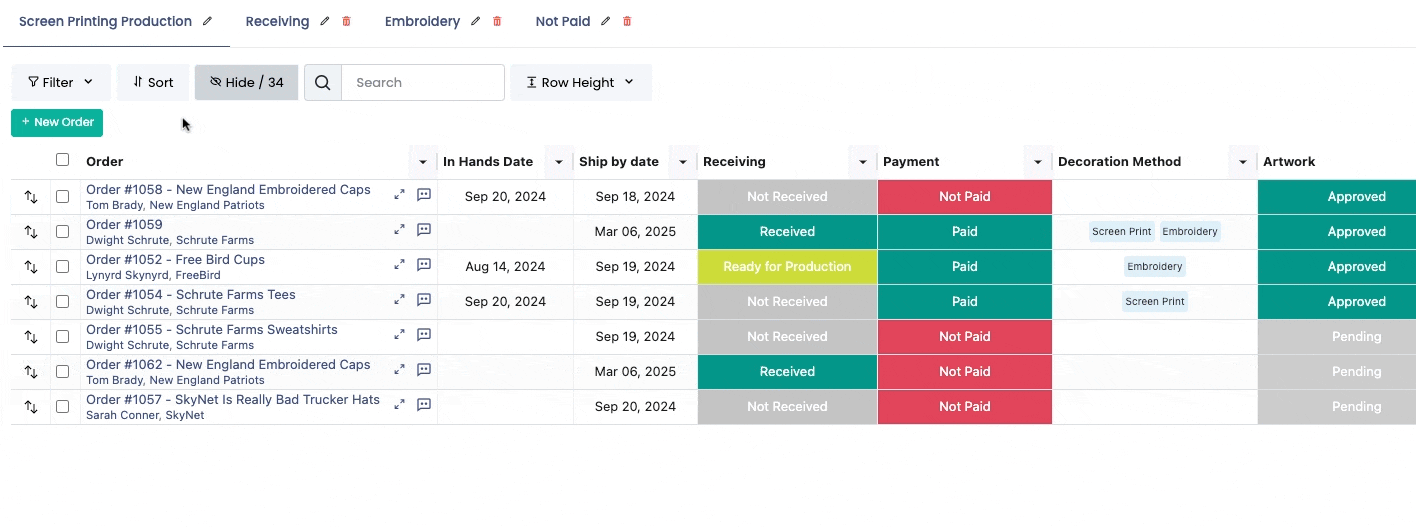Click Embroidery tag in Order #1052 row

(x=1155, y=267)
